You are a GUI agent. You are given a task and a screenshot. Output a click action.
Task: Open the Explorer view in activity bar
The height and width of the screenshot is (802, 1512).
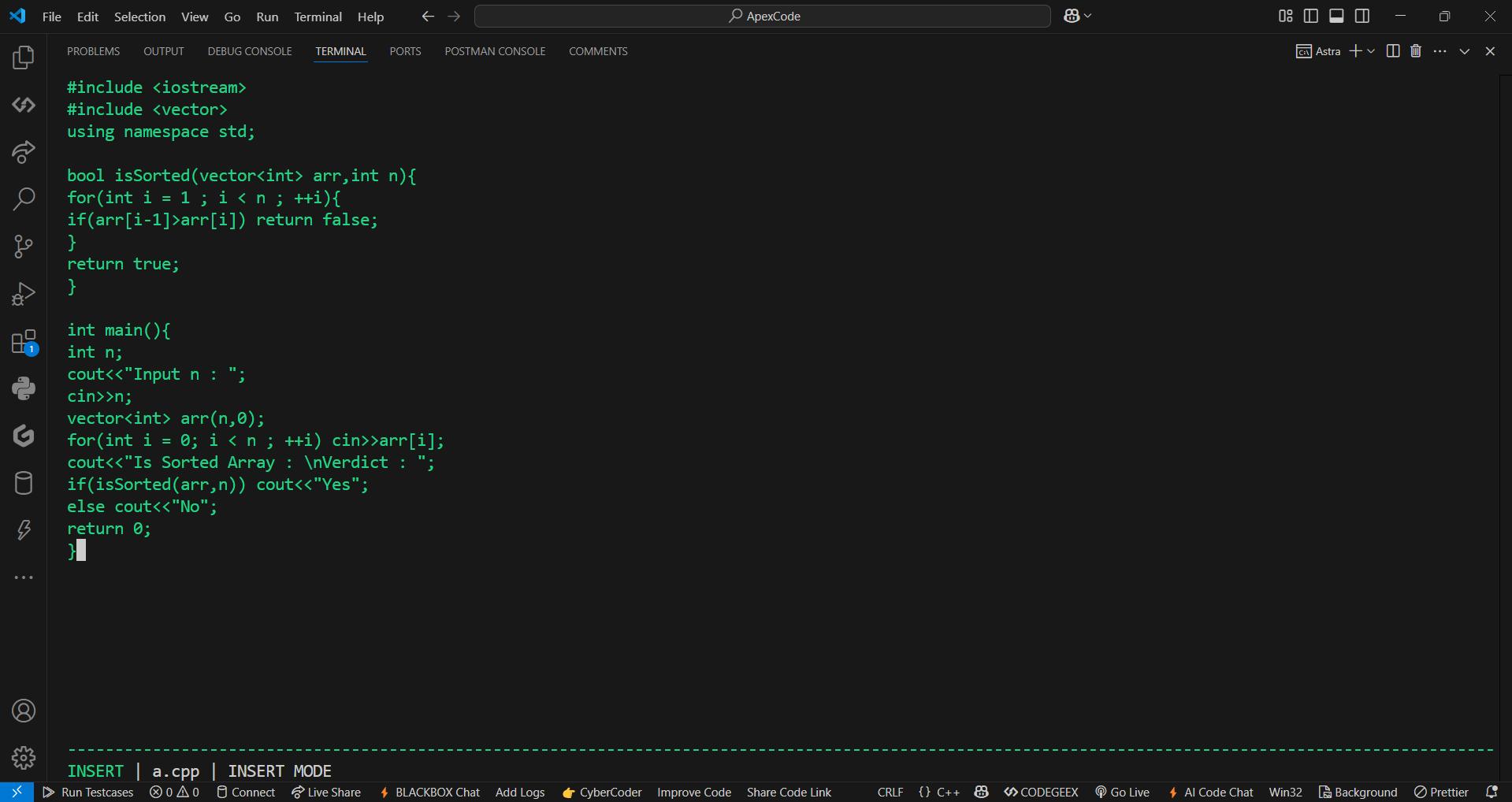point(24,58)
